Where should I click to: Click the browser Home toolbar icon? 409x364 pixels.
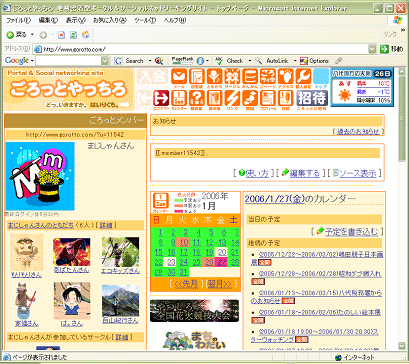86,35
